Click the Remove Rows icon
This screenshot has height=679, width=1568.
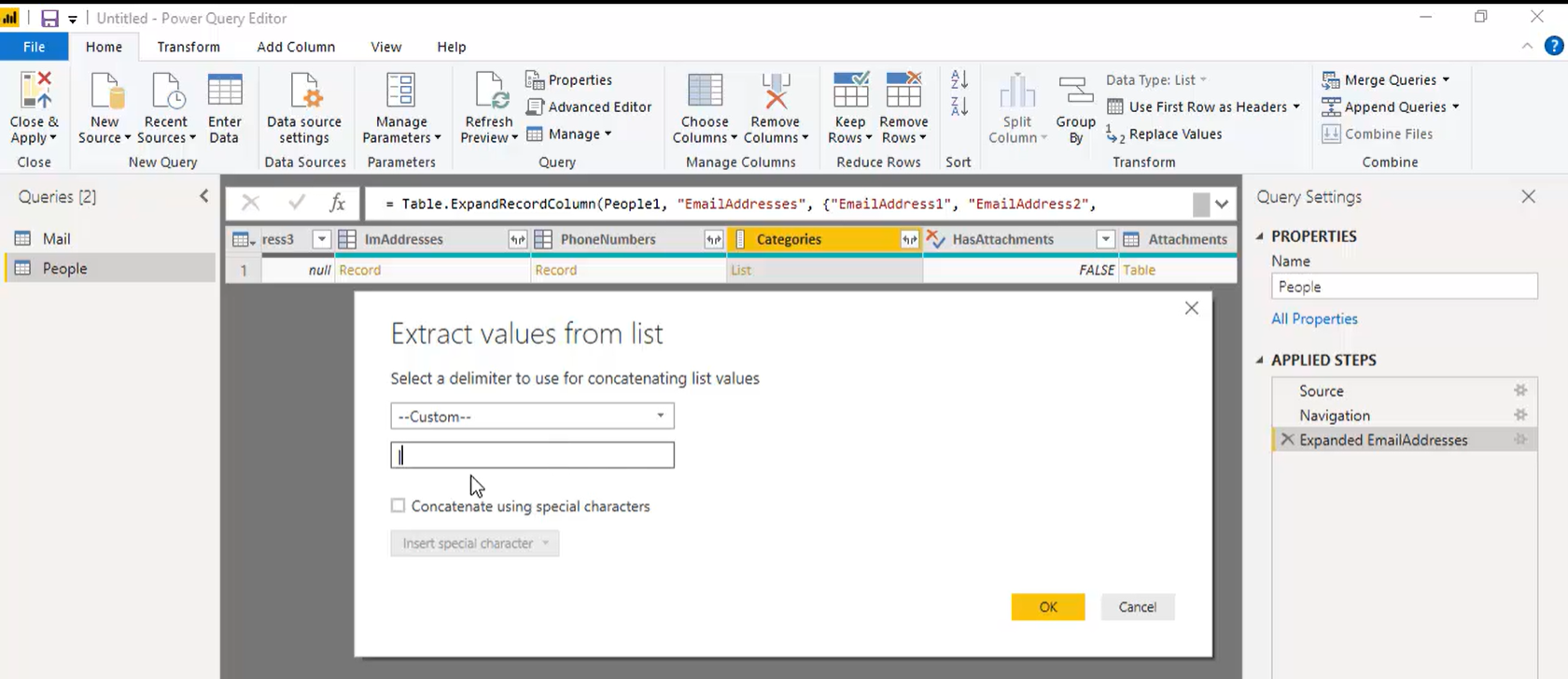[x=903, y=92]
